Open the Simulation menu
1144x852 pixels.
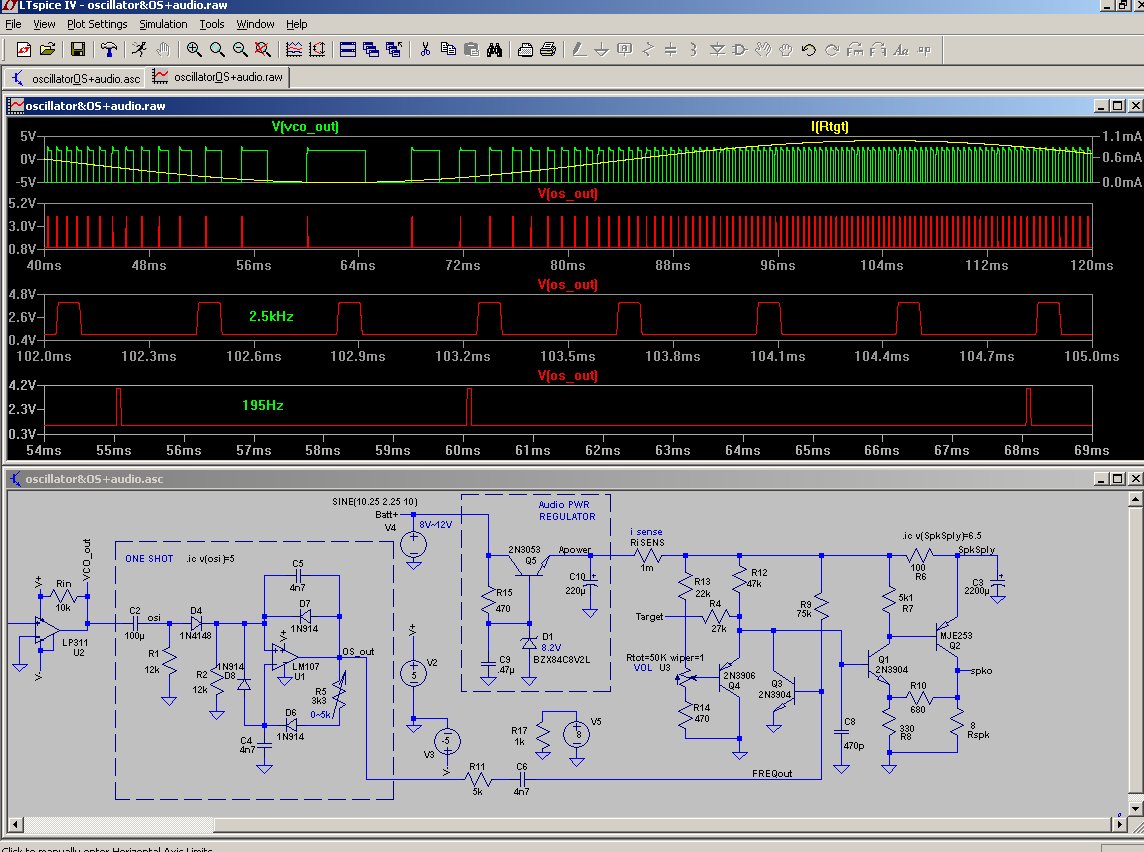163,24
